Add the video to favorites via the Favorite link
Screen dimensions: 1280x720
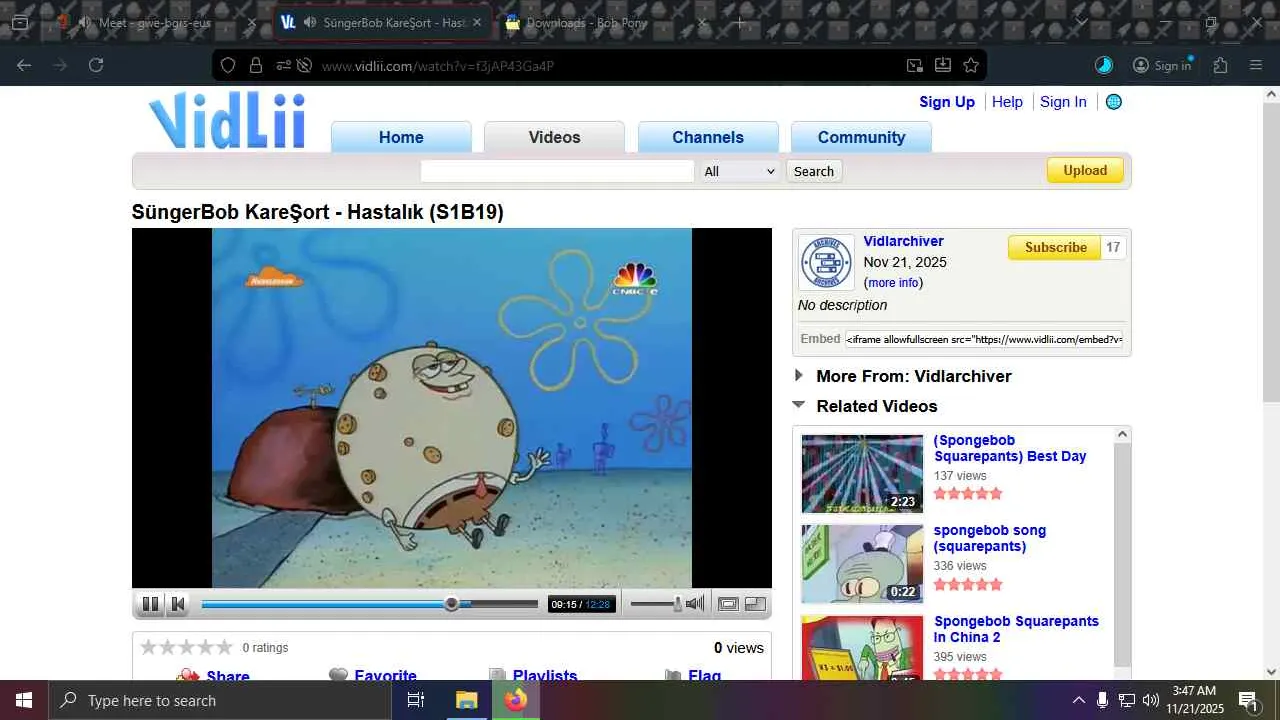[x=385, y=676]
